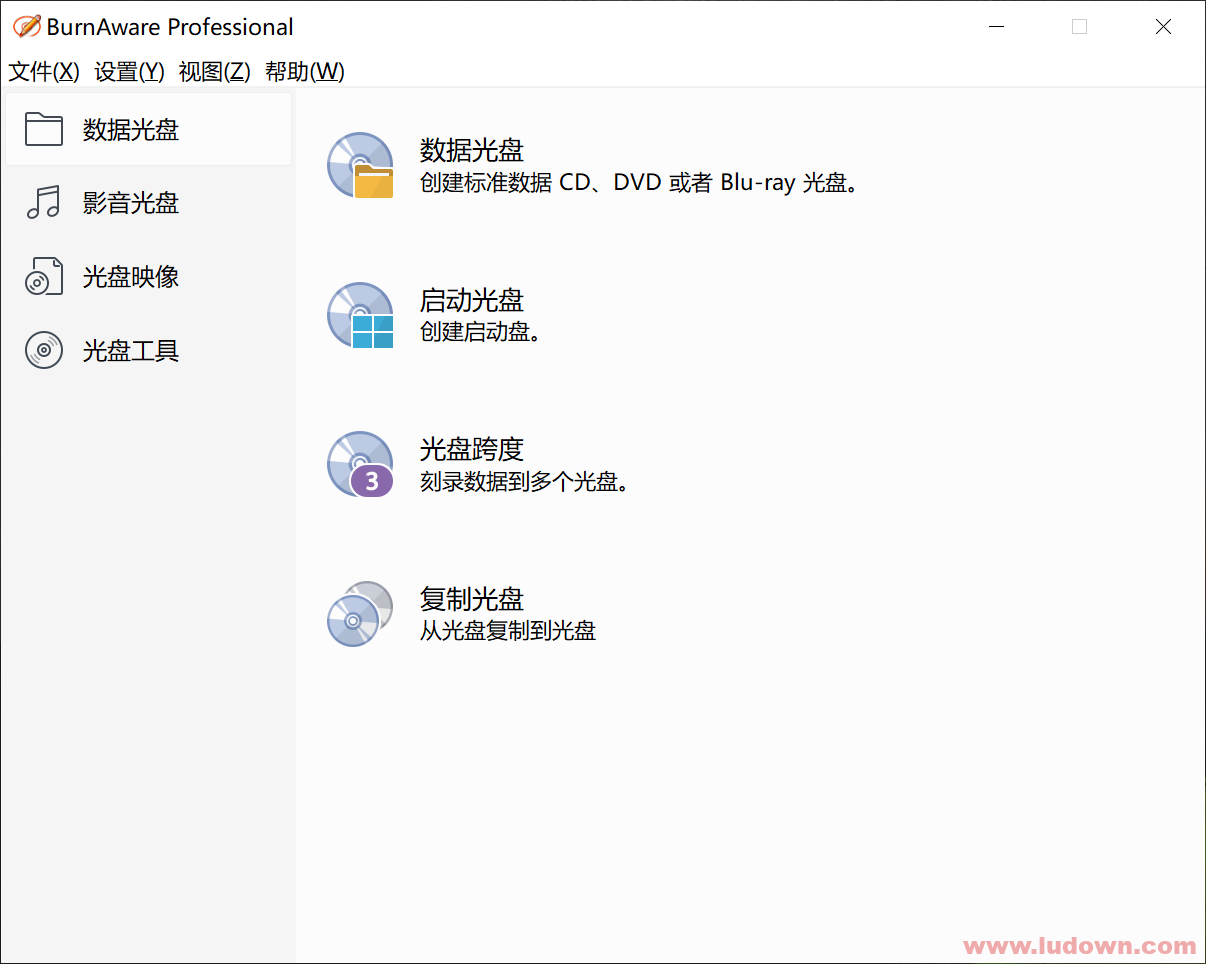
Task: Click the boot disc icon with the Windows logo
Action: pos(361,316)
